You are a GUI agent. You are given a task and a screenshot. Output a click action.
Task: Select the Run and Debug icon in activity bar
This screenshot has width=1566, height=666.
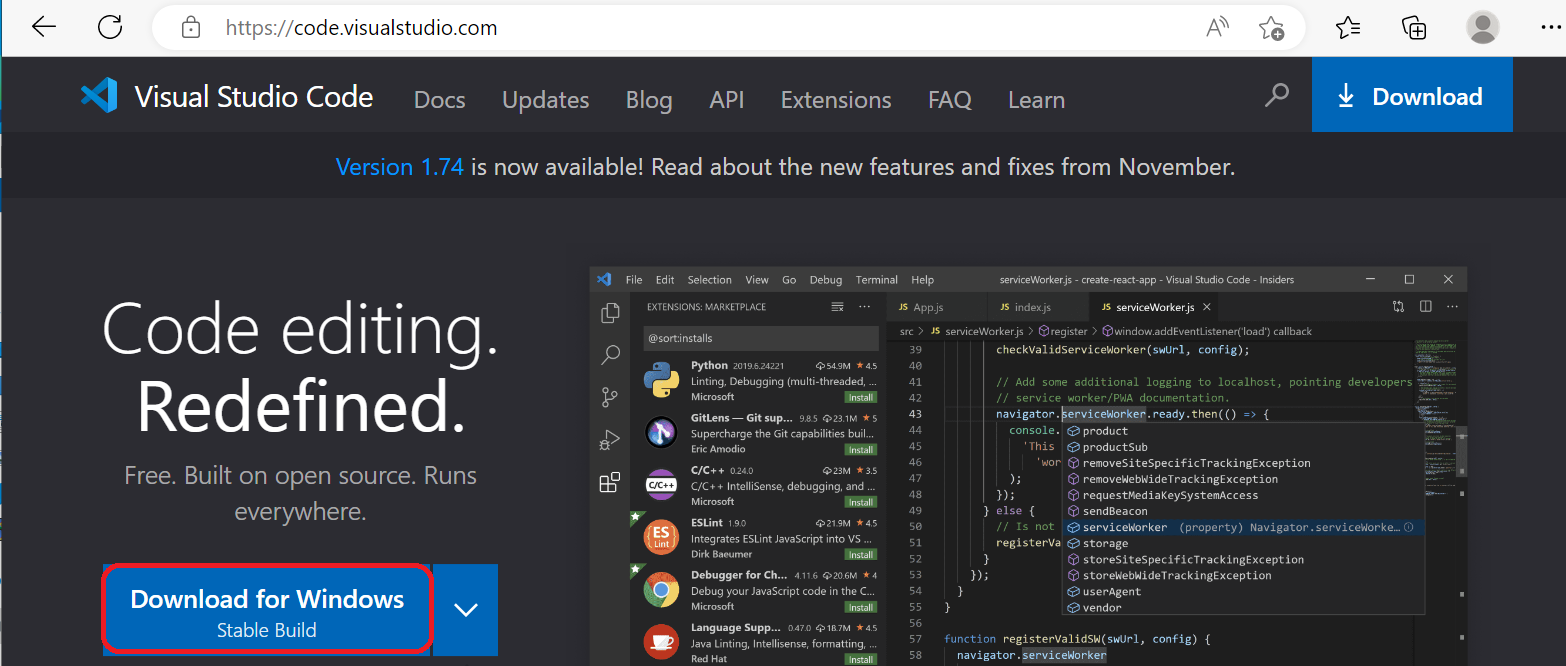click(x=609, y=440)
